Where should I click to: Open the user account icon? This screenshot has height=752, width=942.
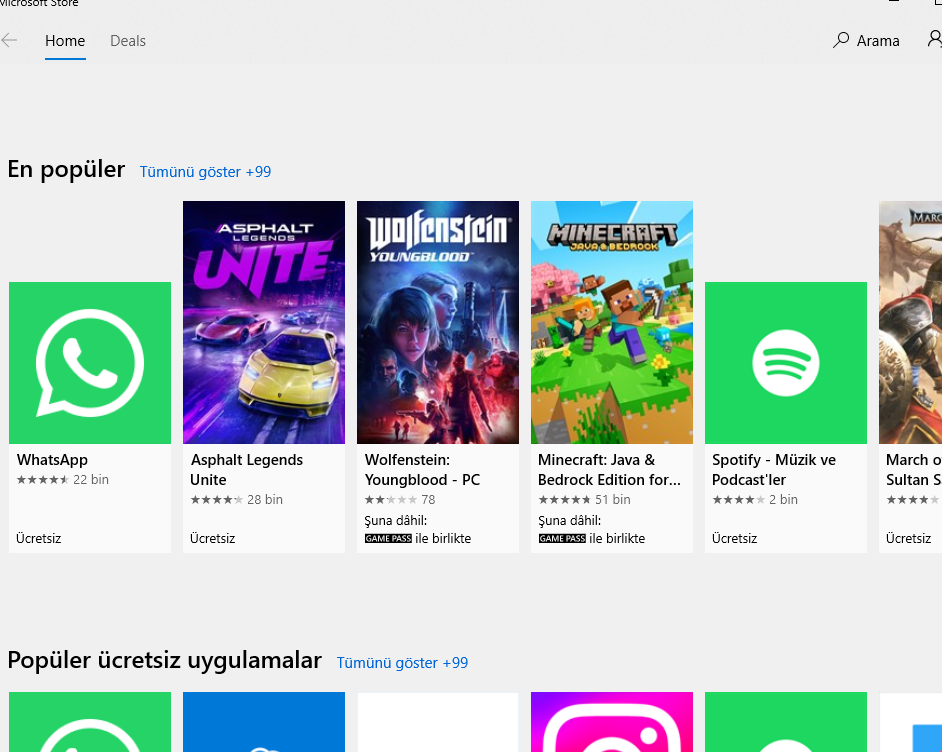[935, 39]
